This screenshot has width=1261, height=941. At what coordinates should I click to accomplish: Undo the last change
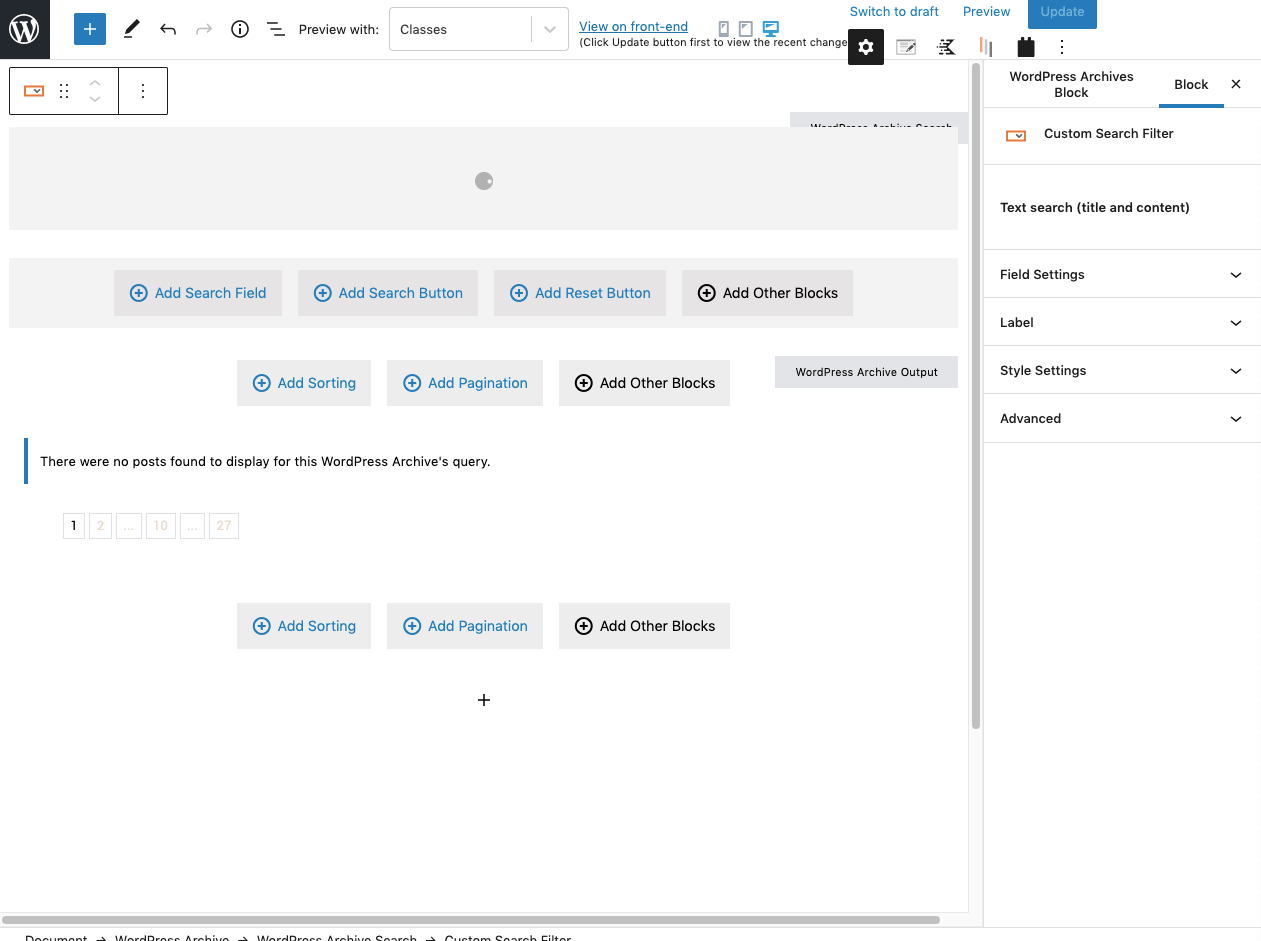pos(168,29)
